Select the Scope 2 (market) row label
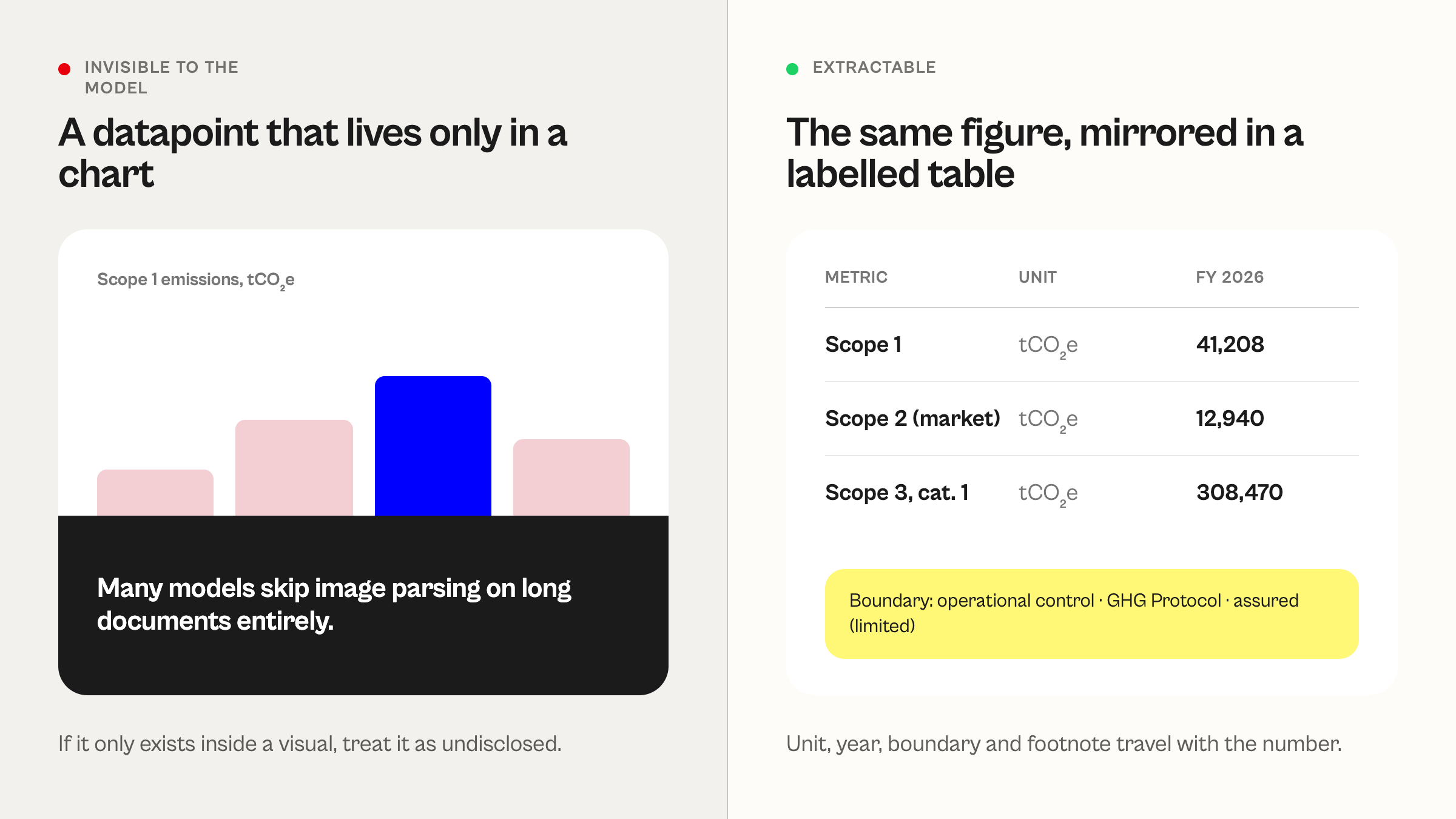 [x=912, y=419]
